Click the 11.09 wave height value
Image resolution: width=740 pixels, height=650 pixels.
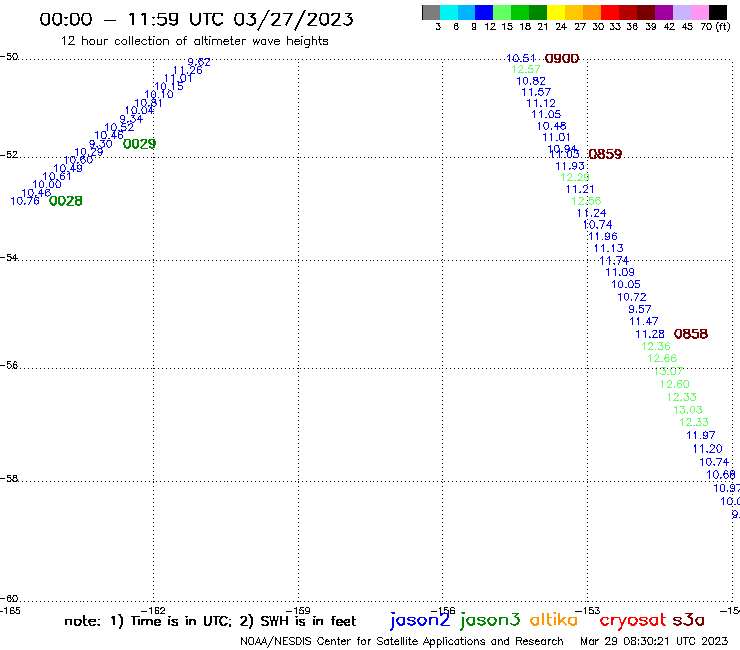pyautogui.click(x=620, y=272)
